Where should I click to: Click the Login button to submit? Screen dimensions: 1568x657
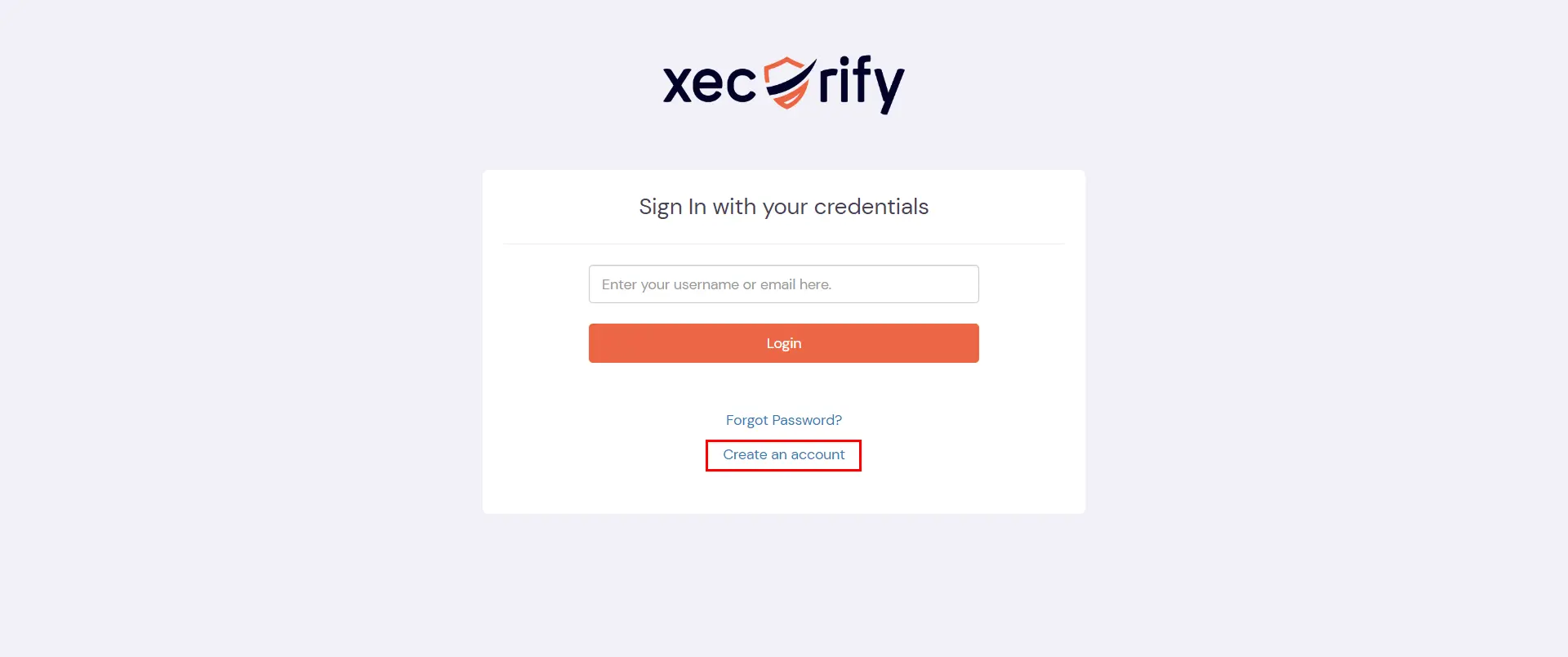coord(783,342)
